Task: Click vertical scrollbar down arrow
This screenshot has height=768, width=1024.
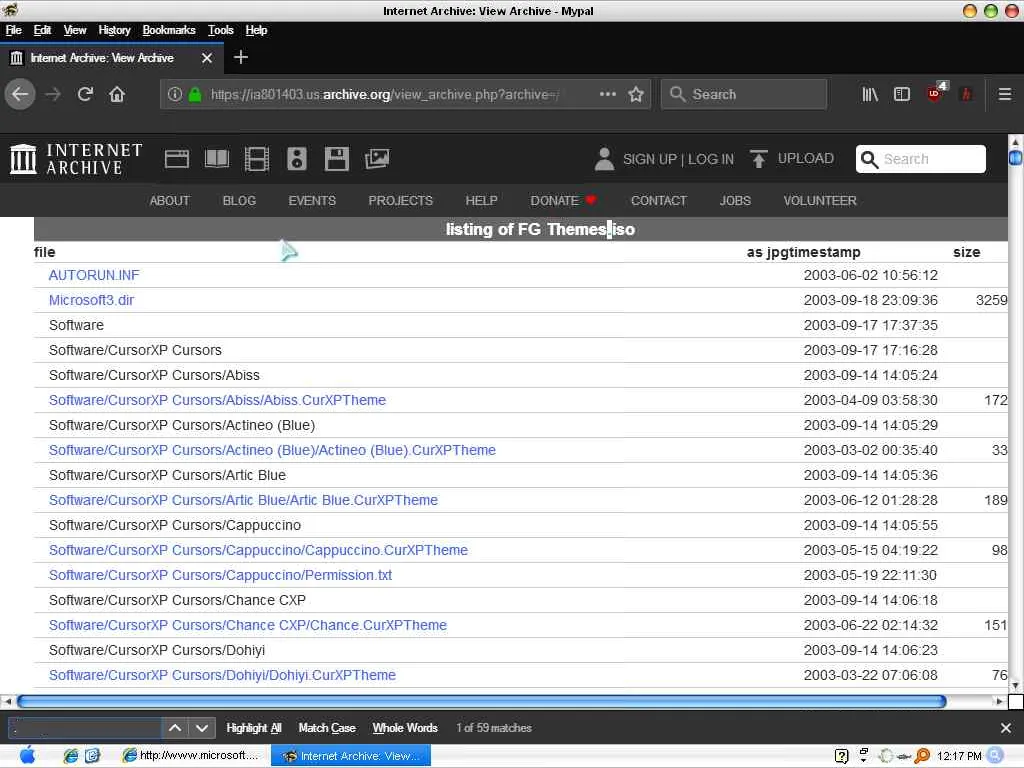Action: [1016, 686]
